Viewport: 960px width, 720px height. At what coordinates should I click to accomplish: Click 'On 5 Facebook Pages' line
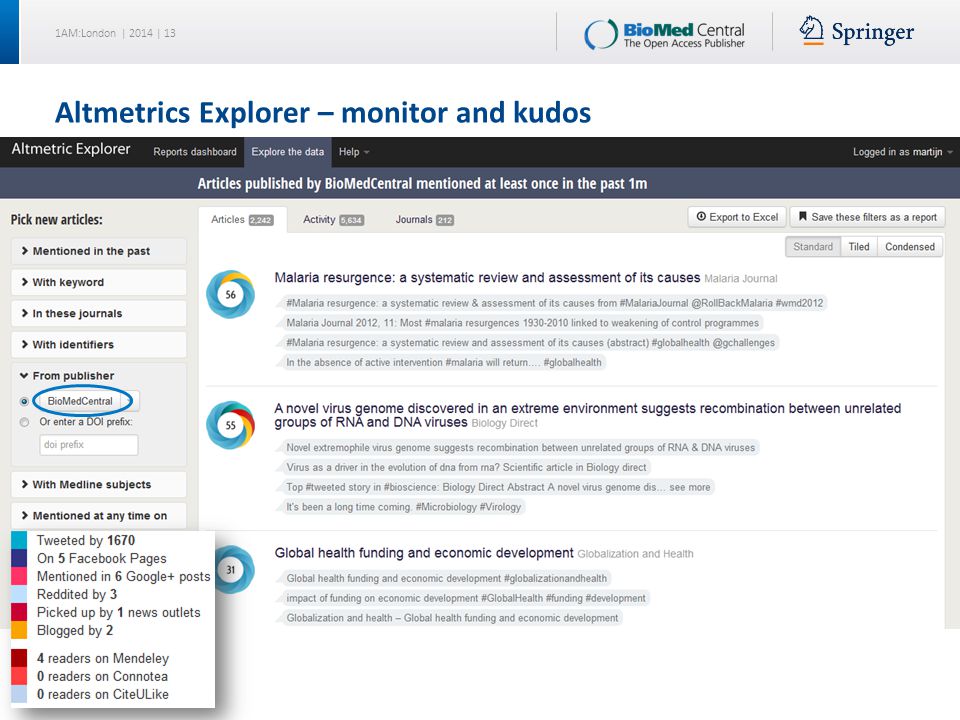point(102,558)
